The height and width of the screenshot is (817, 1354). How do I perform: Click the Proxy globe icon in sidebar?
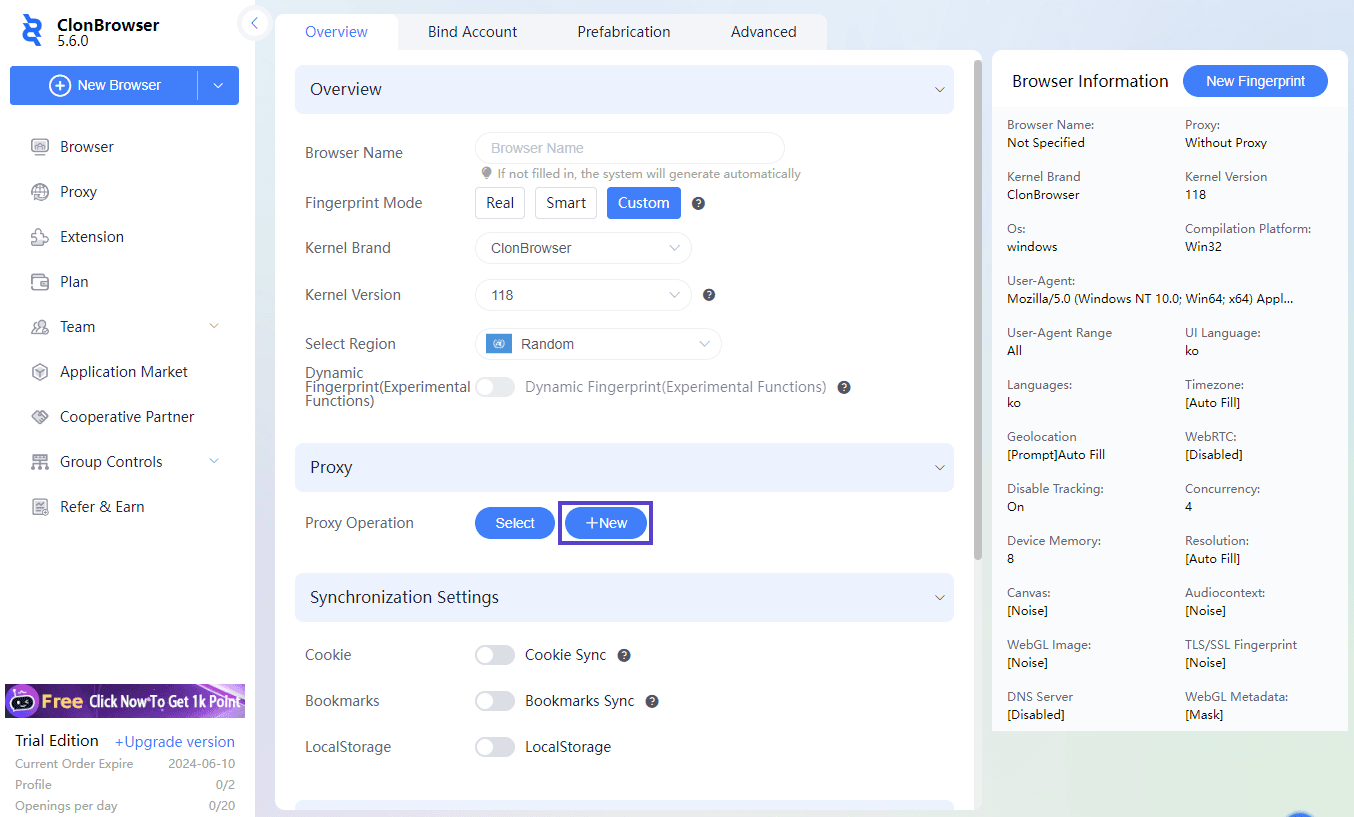(x=40, y=192)
